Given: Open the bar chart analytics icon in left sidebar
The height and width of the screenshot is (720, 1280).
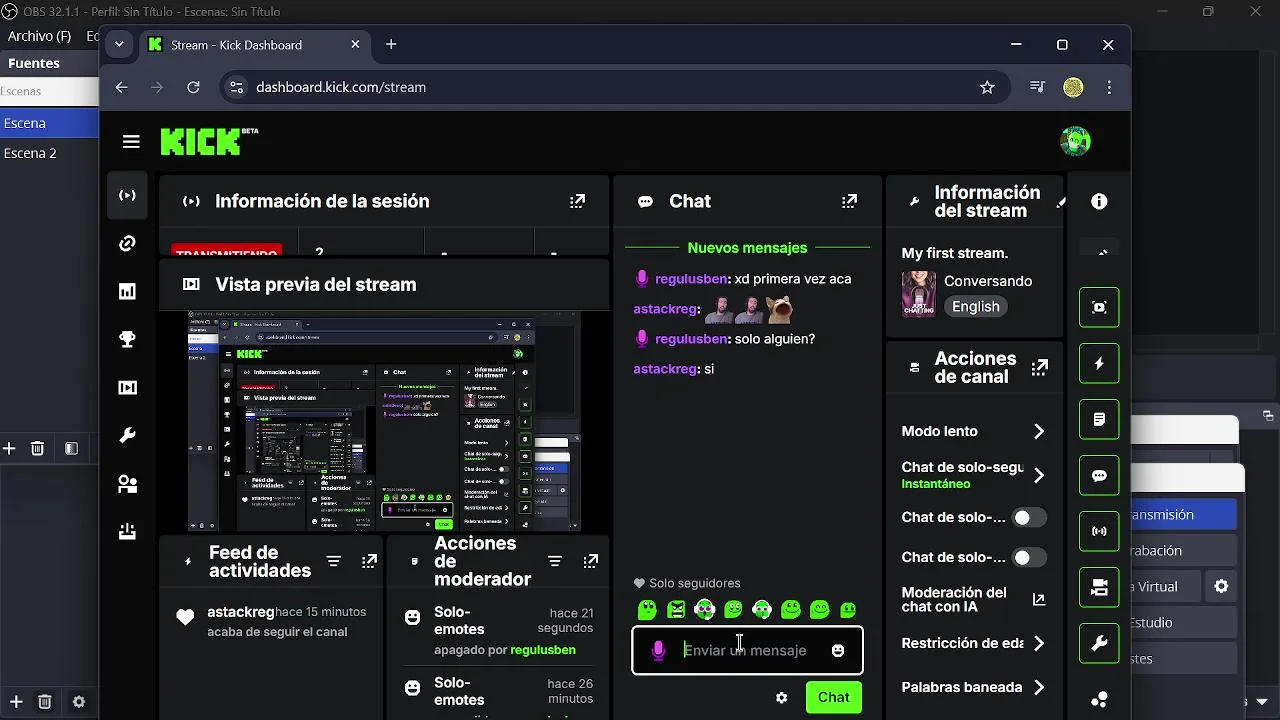Looking at the screenshot, I should [x=127, y=291].
